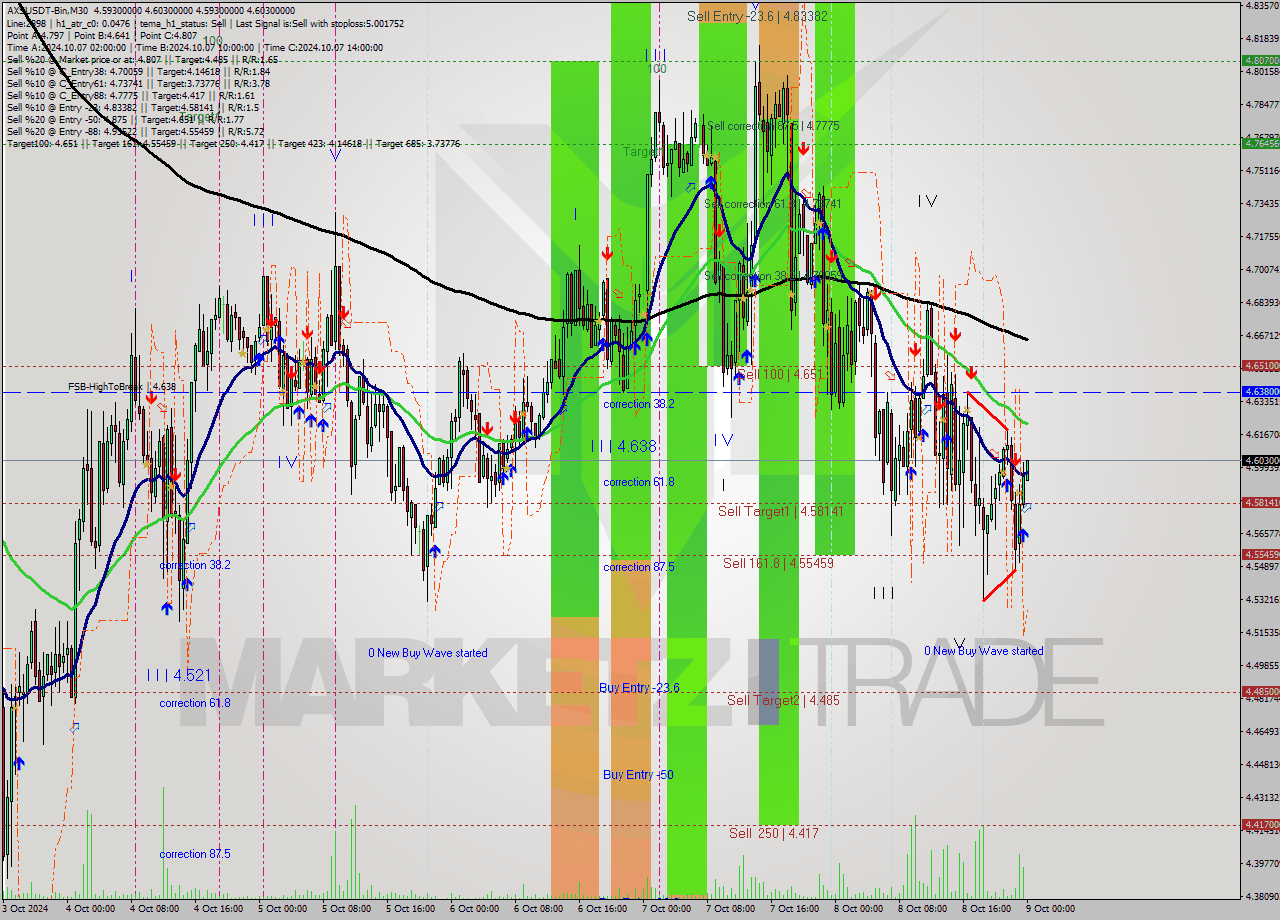Click the 'Sell 250 | 4.417' label
Screen dimensions: 1280x920
(x=773, y=833)
